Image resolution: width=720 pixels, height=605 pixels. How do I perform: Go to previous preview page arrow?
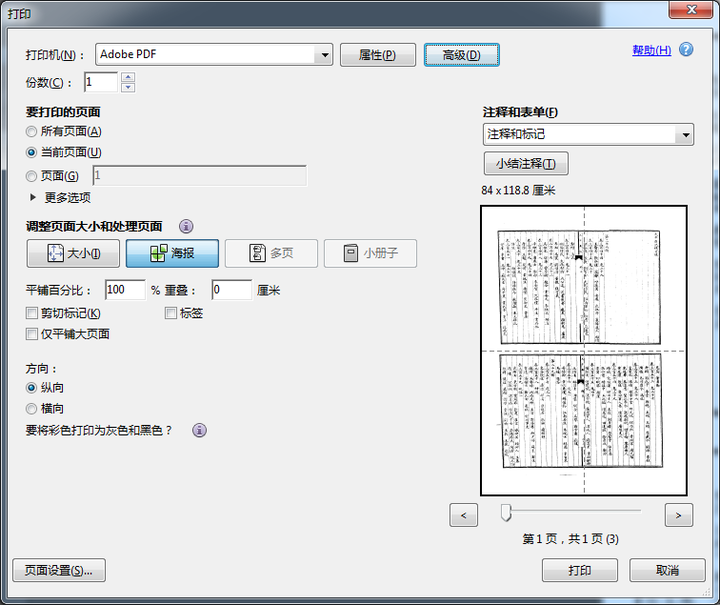coord(463,515)
